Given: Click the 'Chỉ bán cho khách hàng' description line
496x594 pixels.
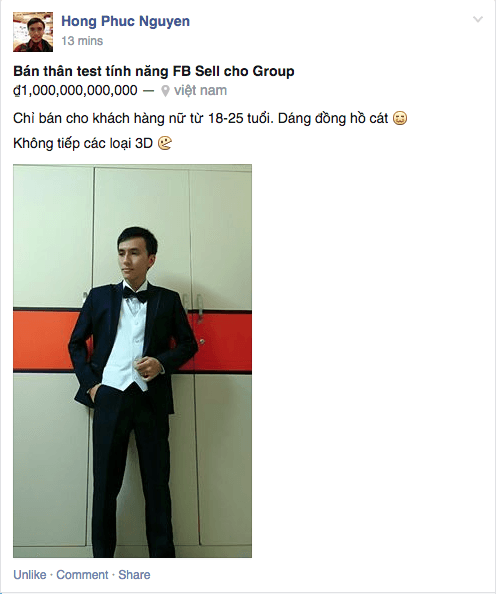Looking at the screenshot, I should [201, 118].
